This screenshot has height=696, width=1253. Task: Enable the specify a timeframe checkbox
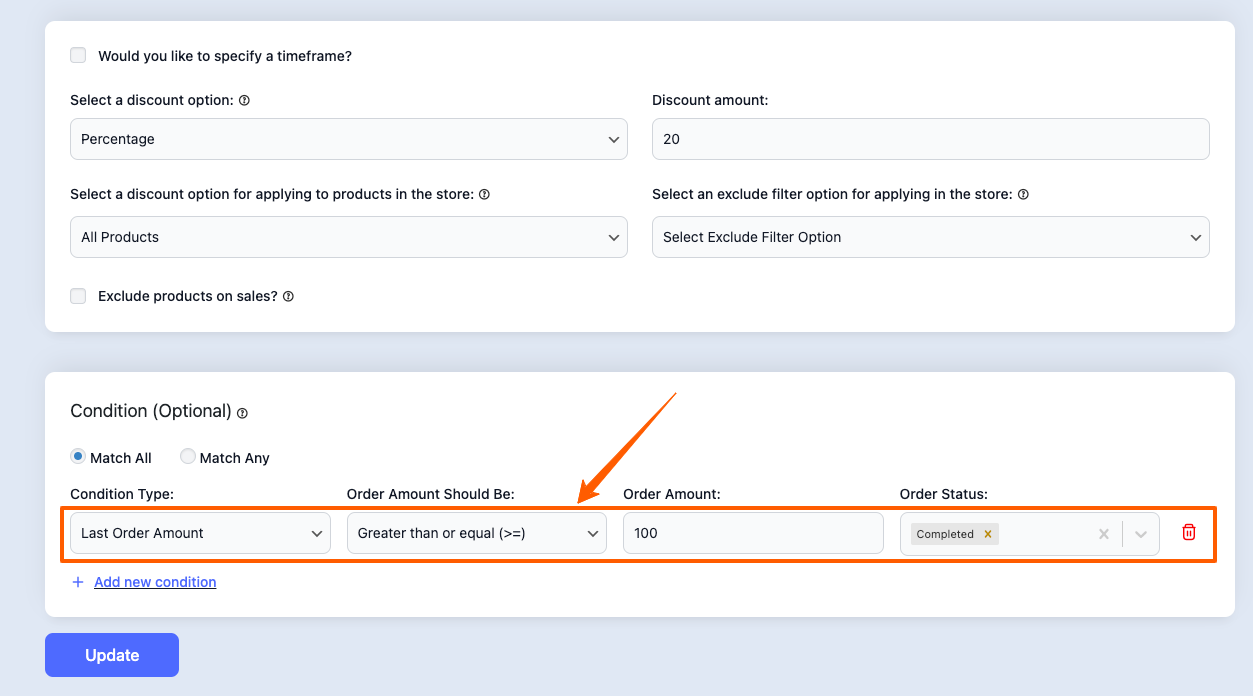coord(78,56)
